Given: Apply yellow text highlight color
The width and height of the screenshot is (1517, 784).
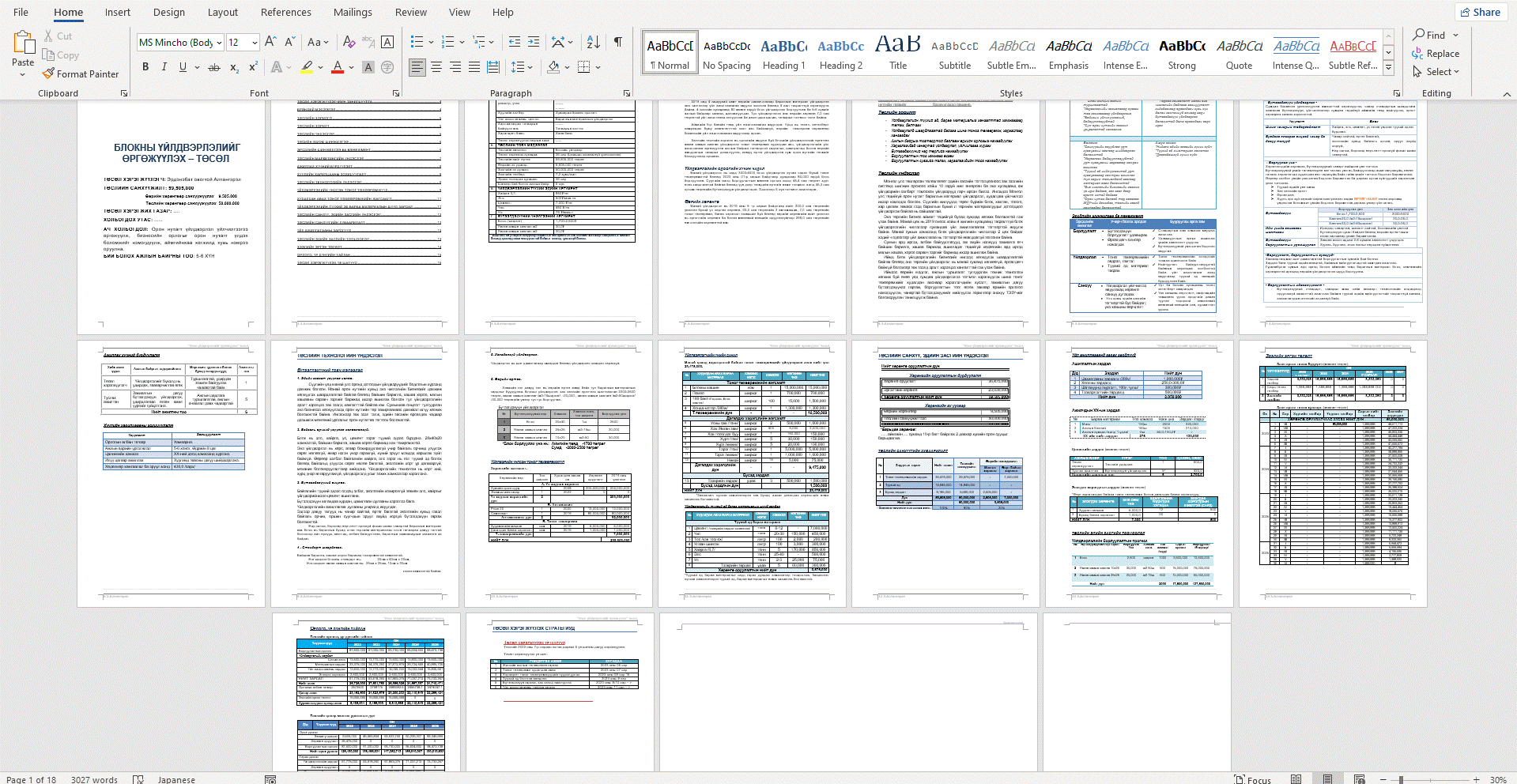Looking at the screenshot, I should coord(307,67).
